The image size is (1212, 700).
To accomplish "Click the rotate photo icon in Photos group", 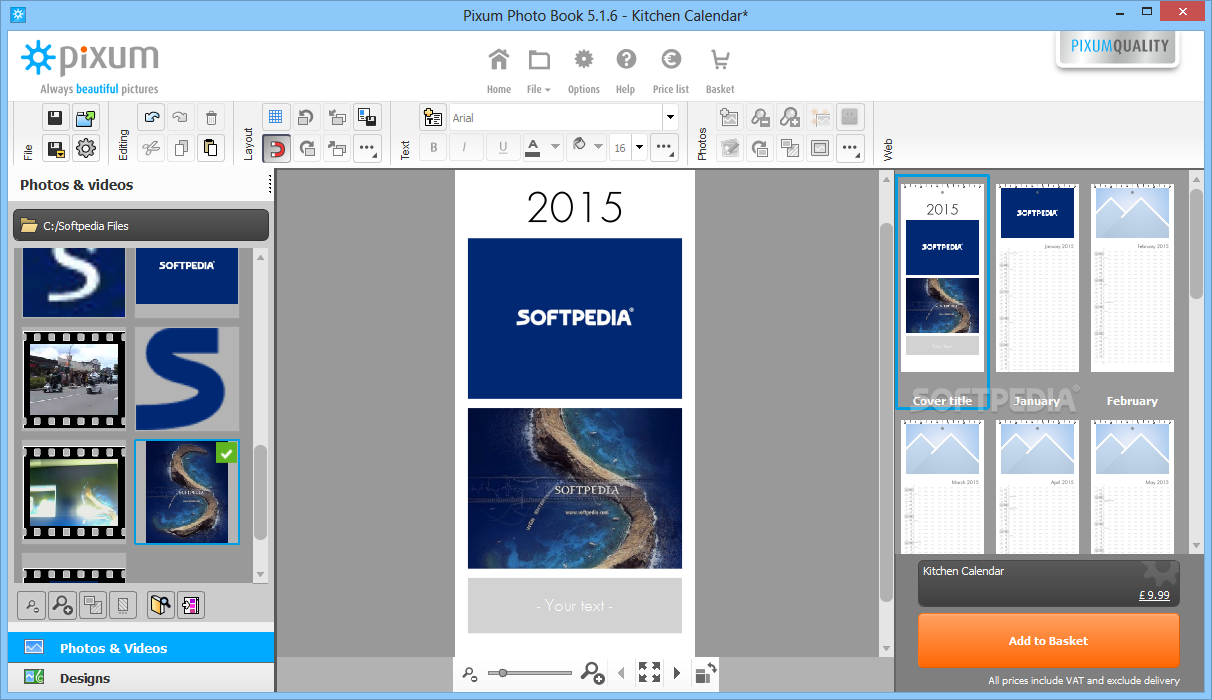I will 760,149.
